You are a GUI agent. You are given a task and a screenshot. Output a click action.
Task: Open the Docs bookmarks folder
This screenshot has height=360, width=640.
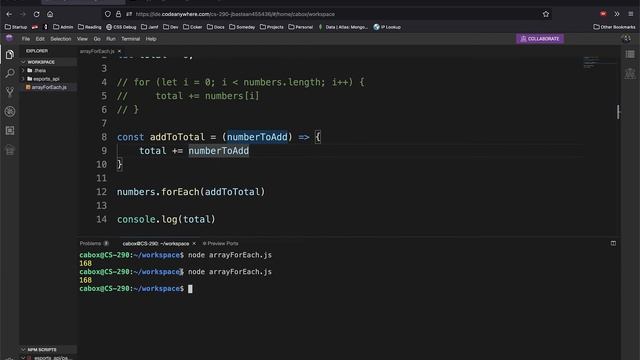[x=216, y=27]
